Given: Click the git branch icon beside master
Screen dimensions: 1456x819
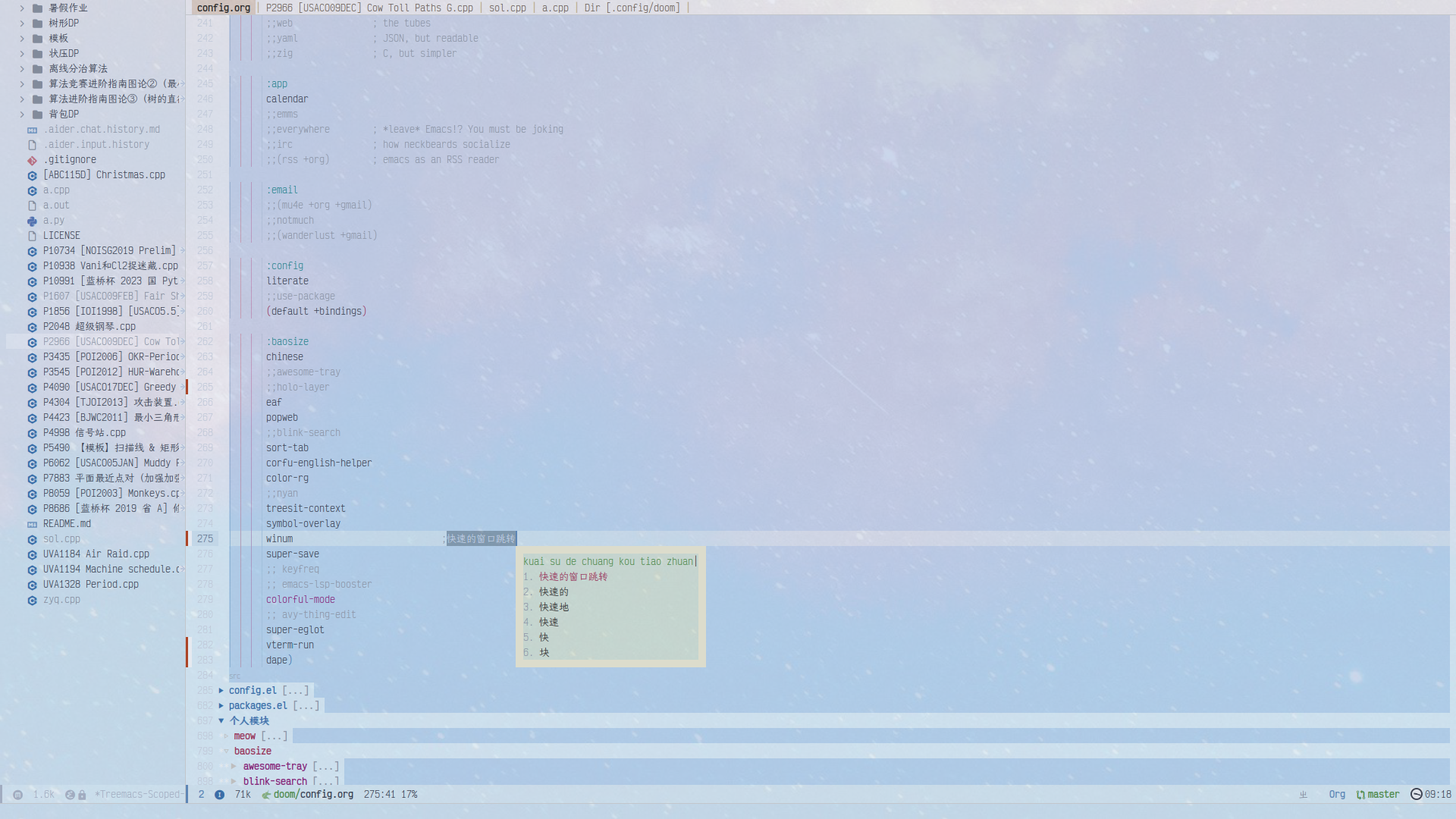Looking at the screenshot, I should [1360, 795].
